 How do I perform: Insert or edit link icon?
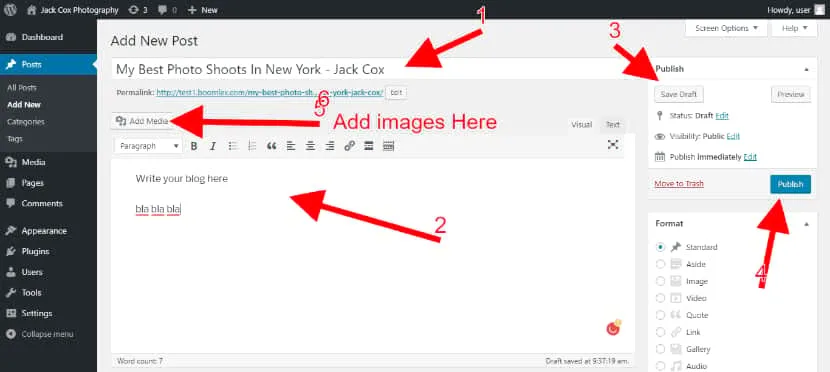click(x=349, y=146)
